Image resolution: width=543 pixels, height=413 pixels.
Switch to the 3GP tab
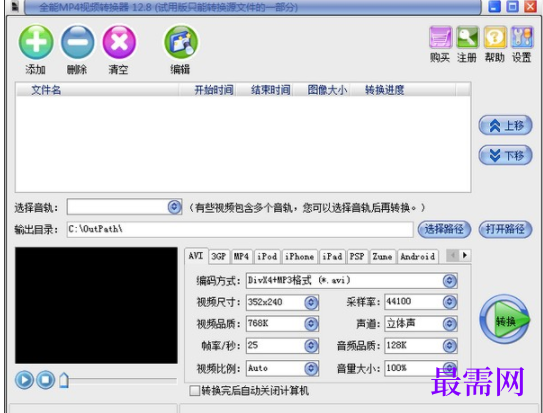click(219, 257)
